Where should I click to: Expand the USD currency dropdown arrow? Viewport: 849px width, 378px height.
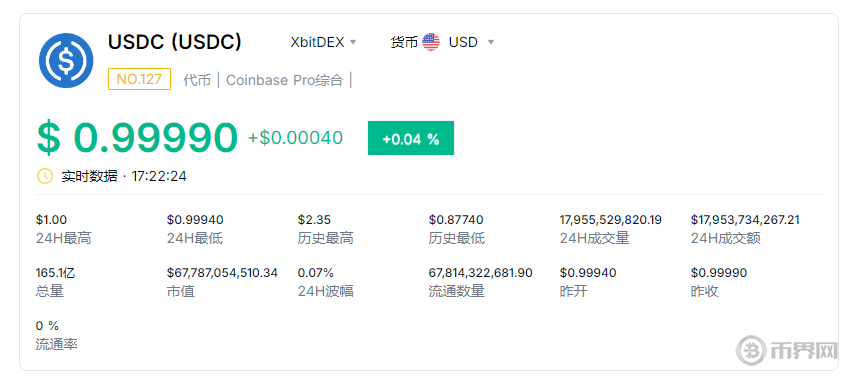pyautogui.click(x=491, y=42)
